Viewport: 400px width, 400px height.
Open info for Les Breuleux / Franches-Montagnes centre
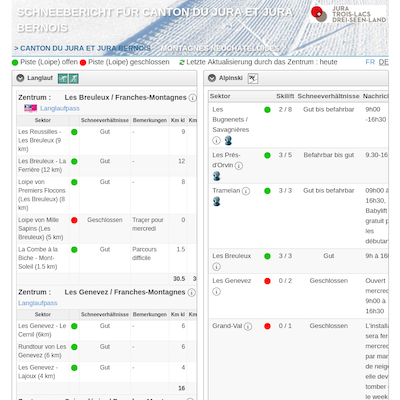(193, 98)
